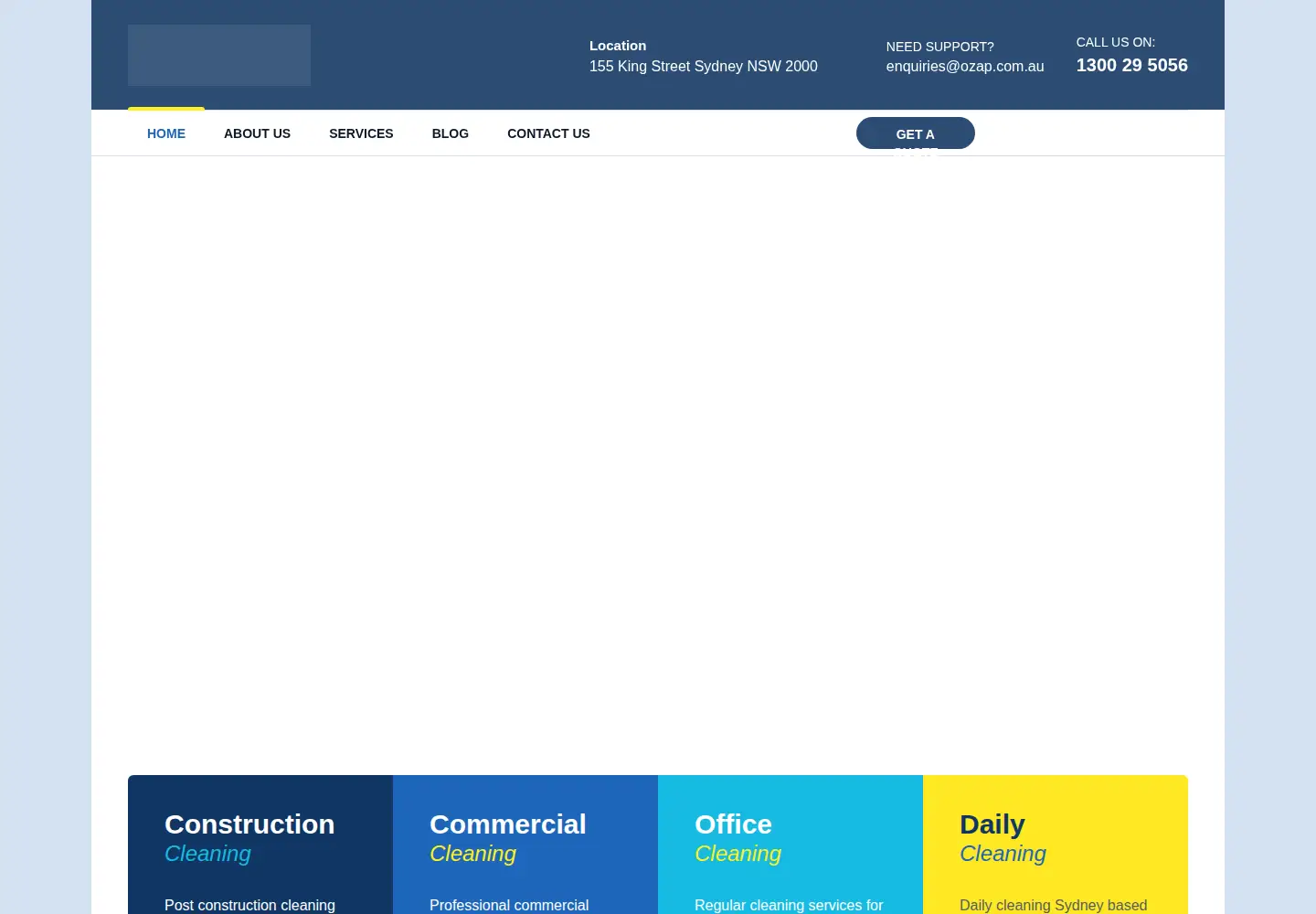Open the Commercial Cleaning card
The width and height of the screenshot is (1316, 914).
[525, 845]
